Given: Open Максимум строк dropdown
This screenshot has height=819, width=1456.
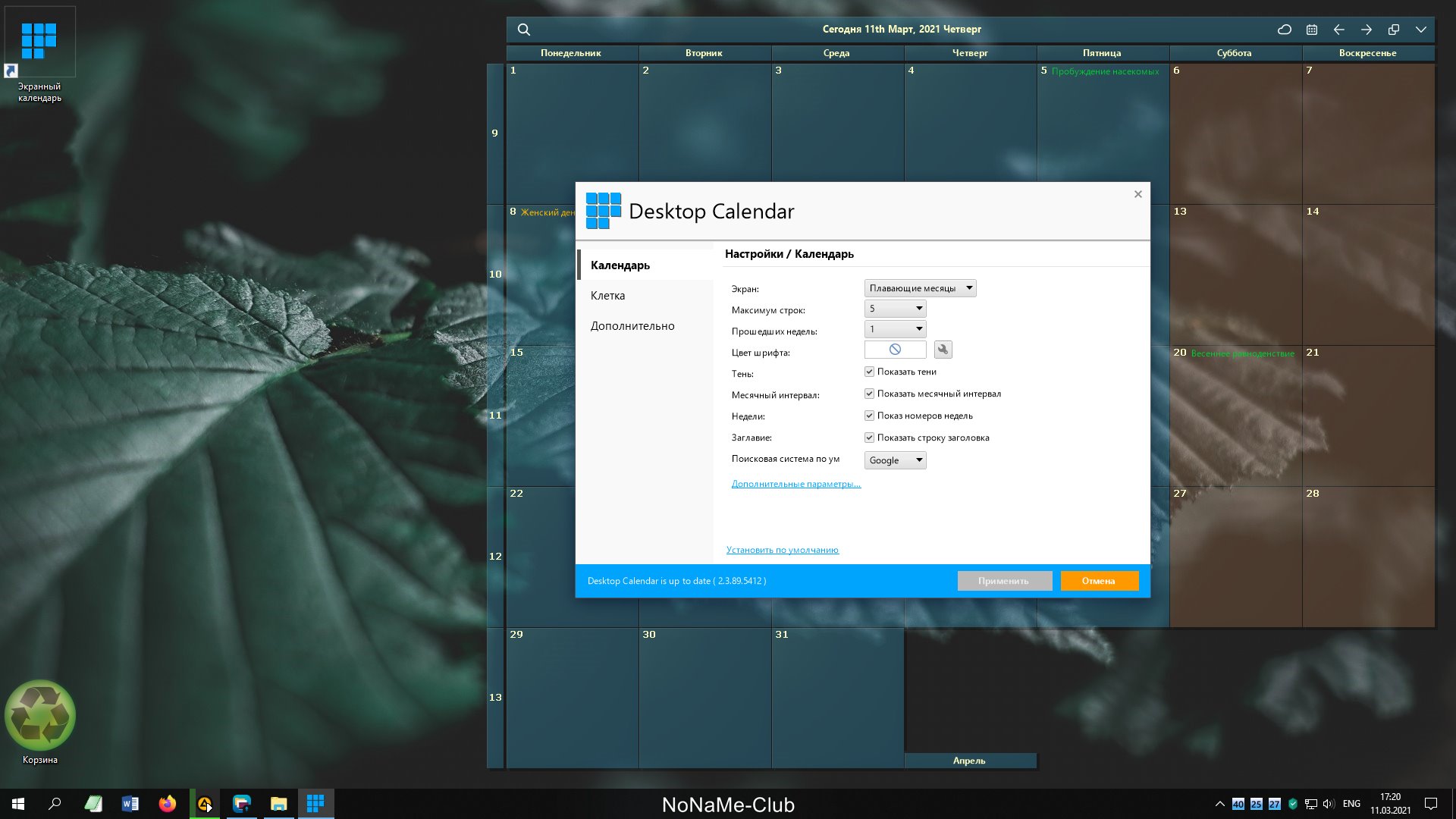Looking at the screenshot, I should click(x=896, y=309).
